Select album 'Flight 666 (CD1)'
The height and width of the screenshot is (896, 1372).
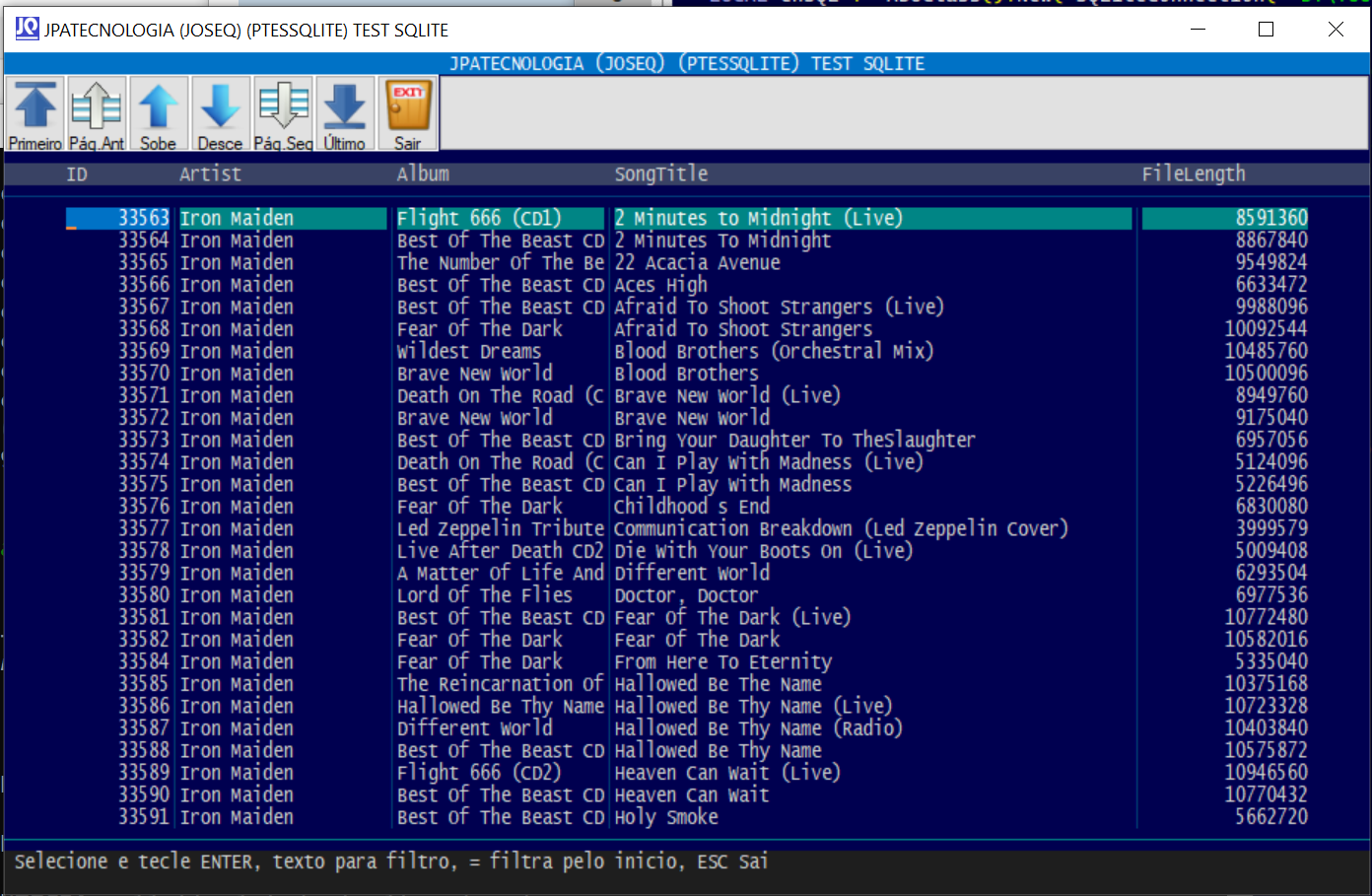tap(479, 218)
